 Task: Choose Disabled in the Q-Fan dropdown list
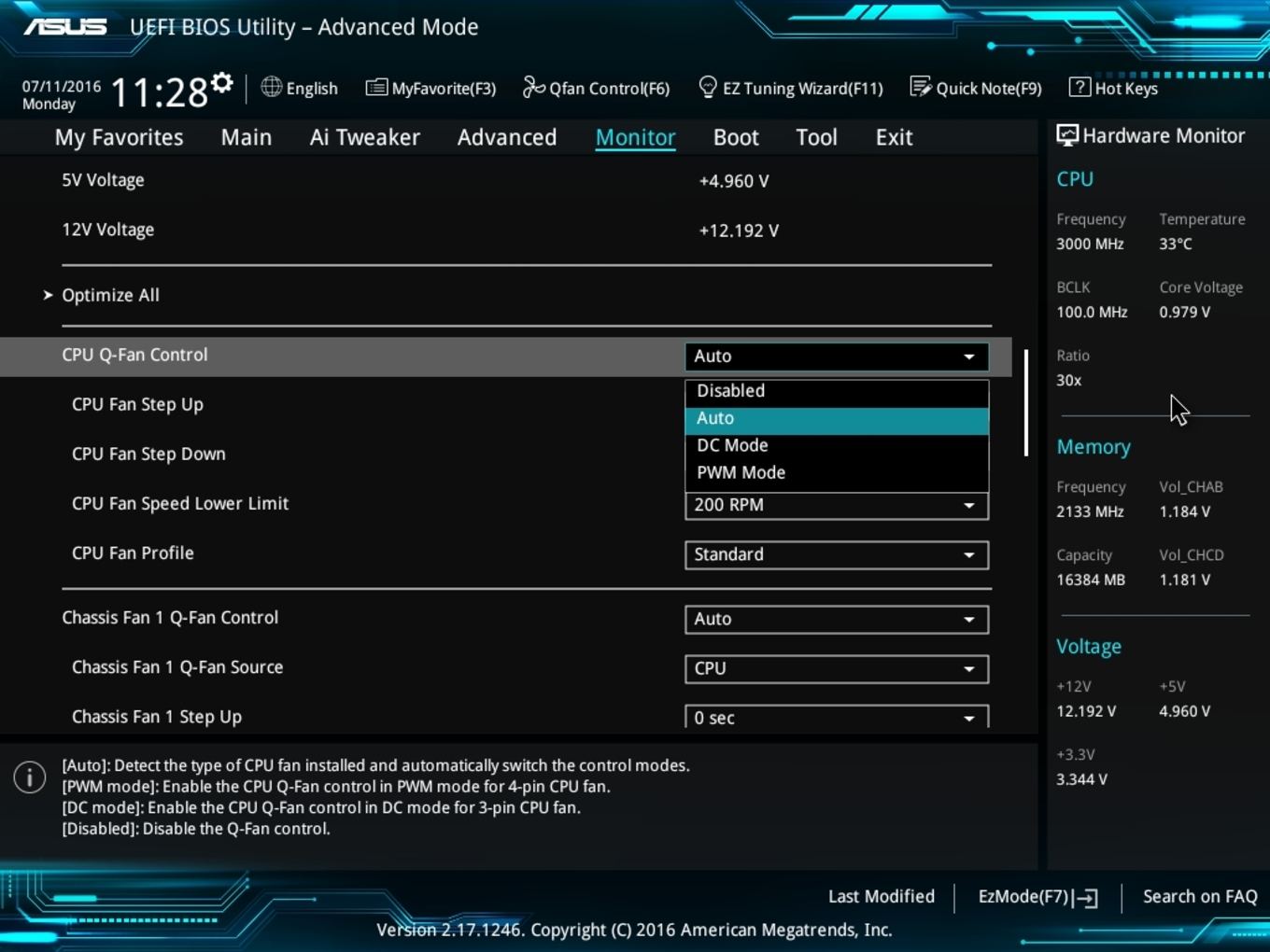(x=837, y=391)
